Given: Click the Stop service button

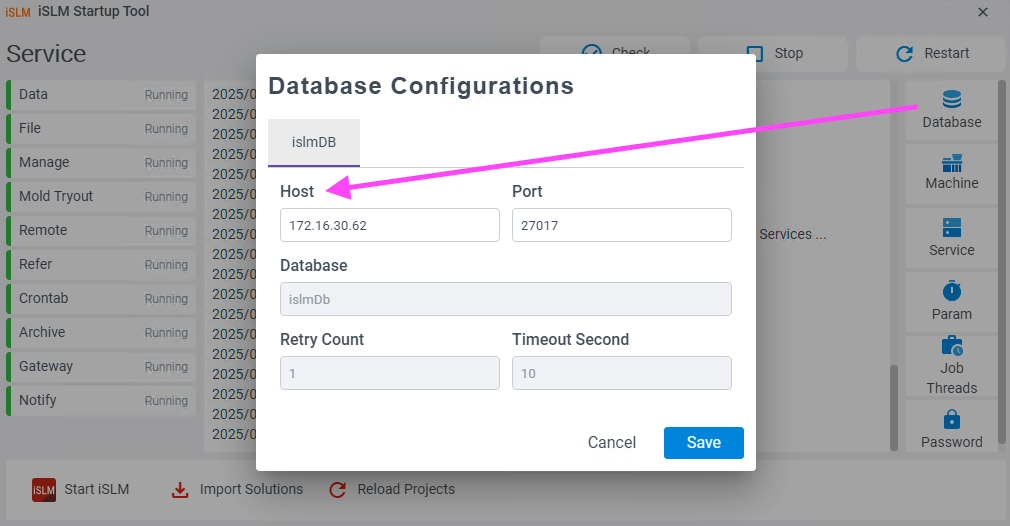Looking at the screenshot, I should point(773,53).
